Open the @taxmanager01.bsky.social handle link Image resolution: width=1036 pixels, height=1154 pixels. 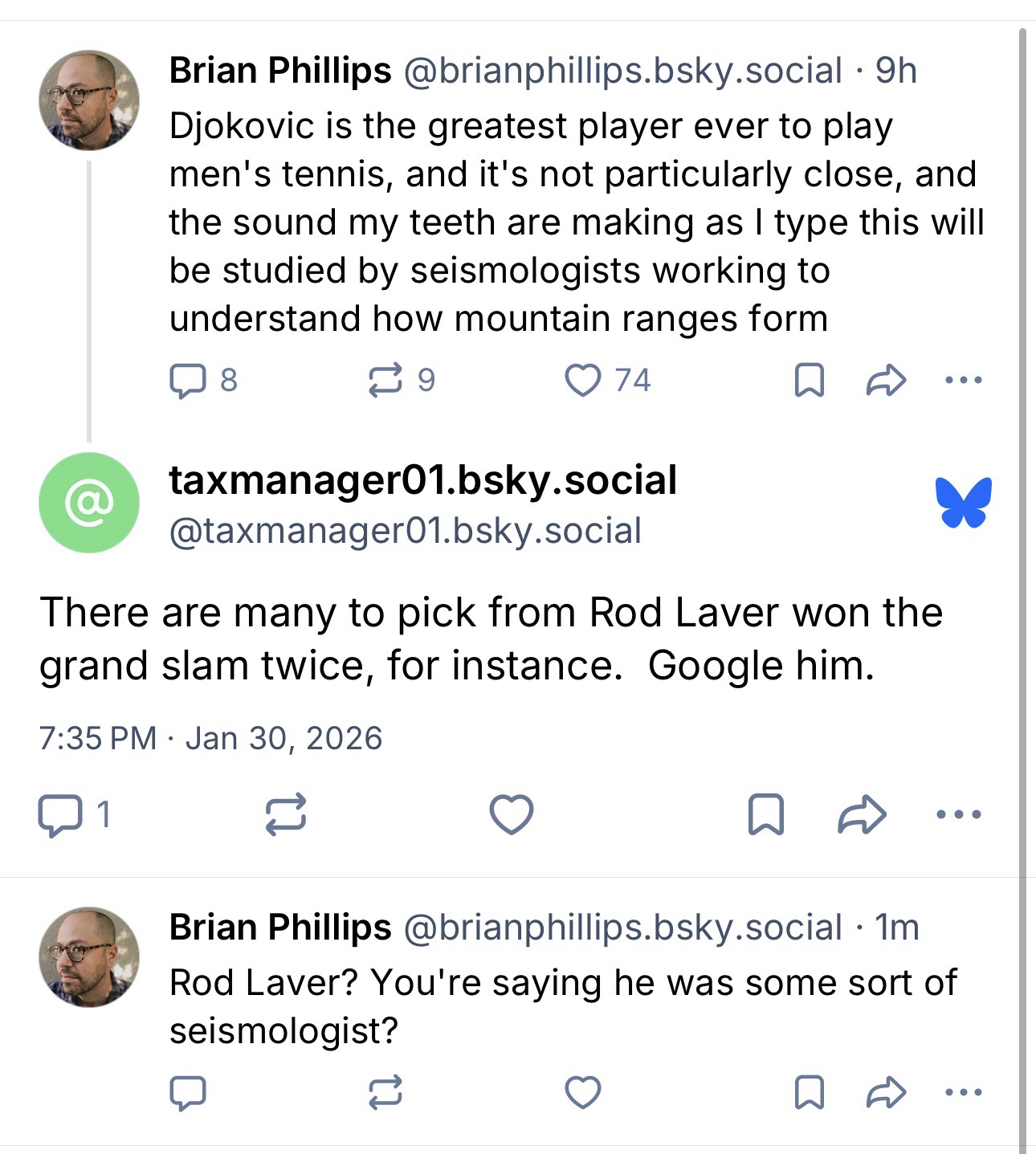(405, 532)
